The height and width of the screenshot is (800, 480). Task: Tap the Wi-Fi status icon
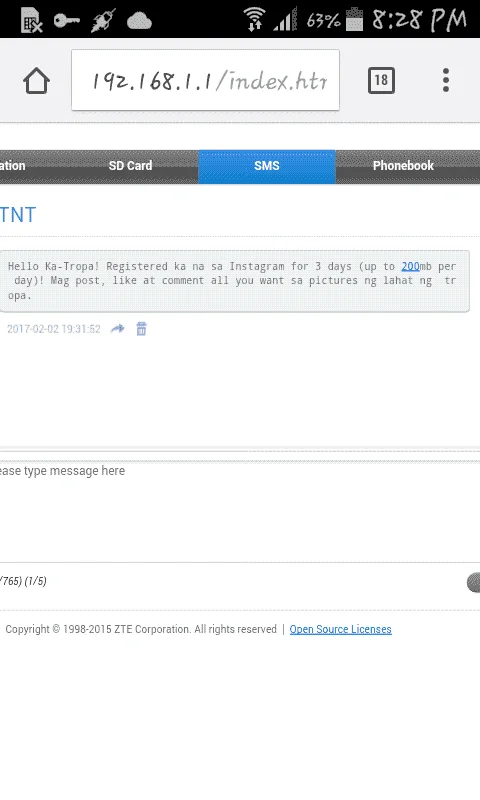click(x=254, y=20)
